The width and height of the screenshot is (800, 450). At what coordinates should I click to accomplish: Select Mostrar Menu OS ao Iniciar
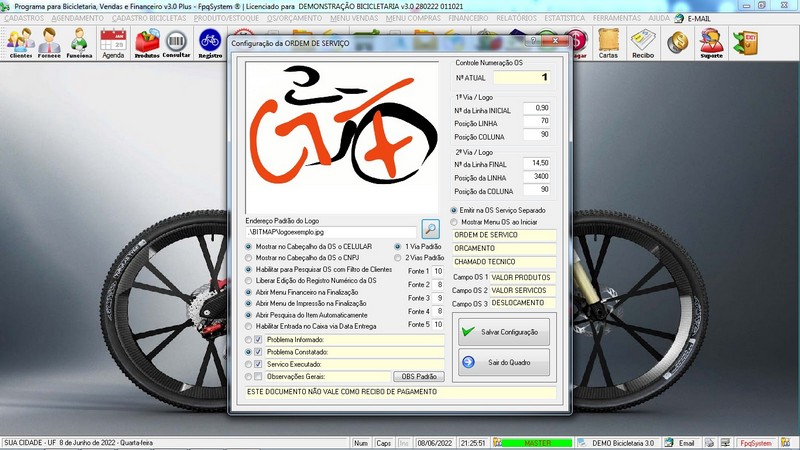click(454, 222)
